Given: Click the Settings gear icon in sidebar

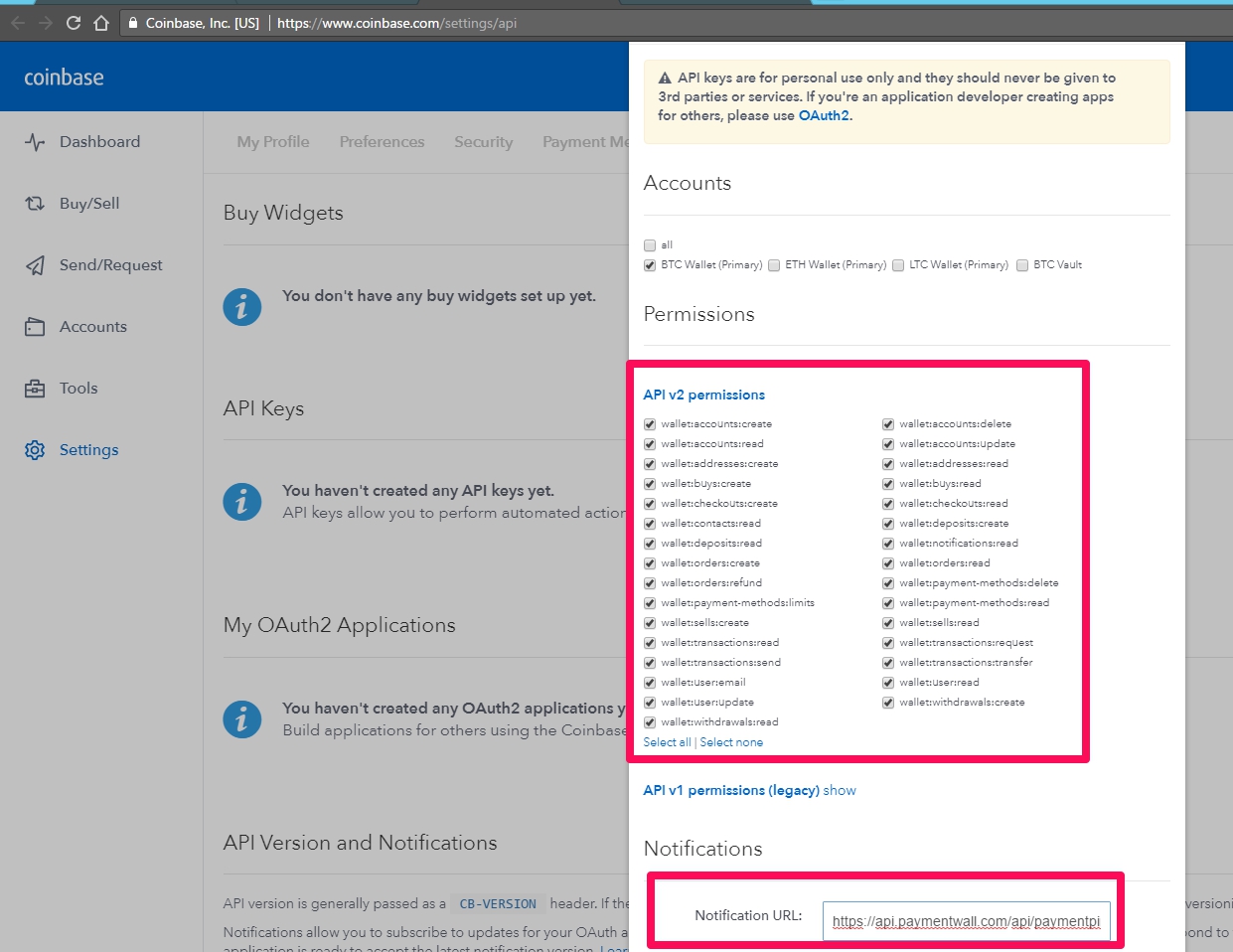Looking at the screenshot, I should pos(35,450).
